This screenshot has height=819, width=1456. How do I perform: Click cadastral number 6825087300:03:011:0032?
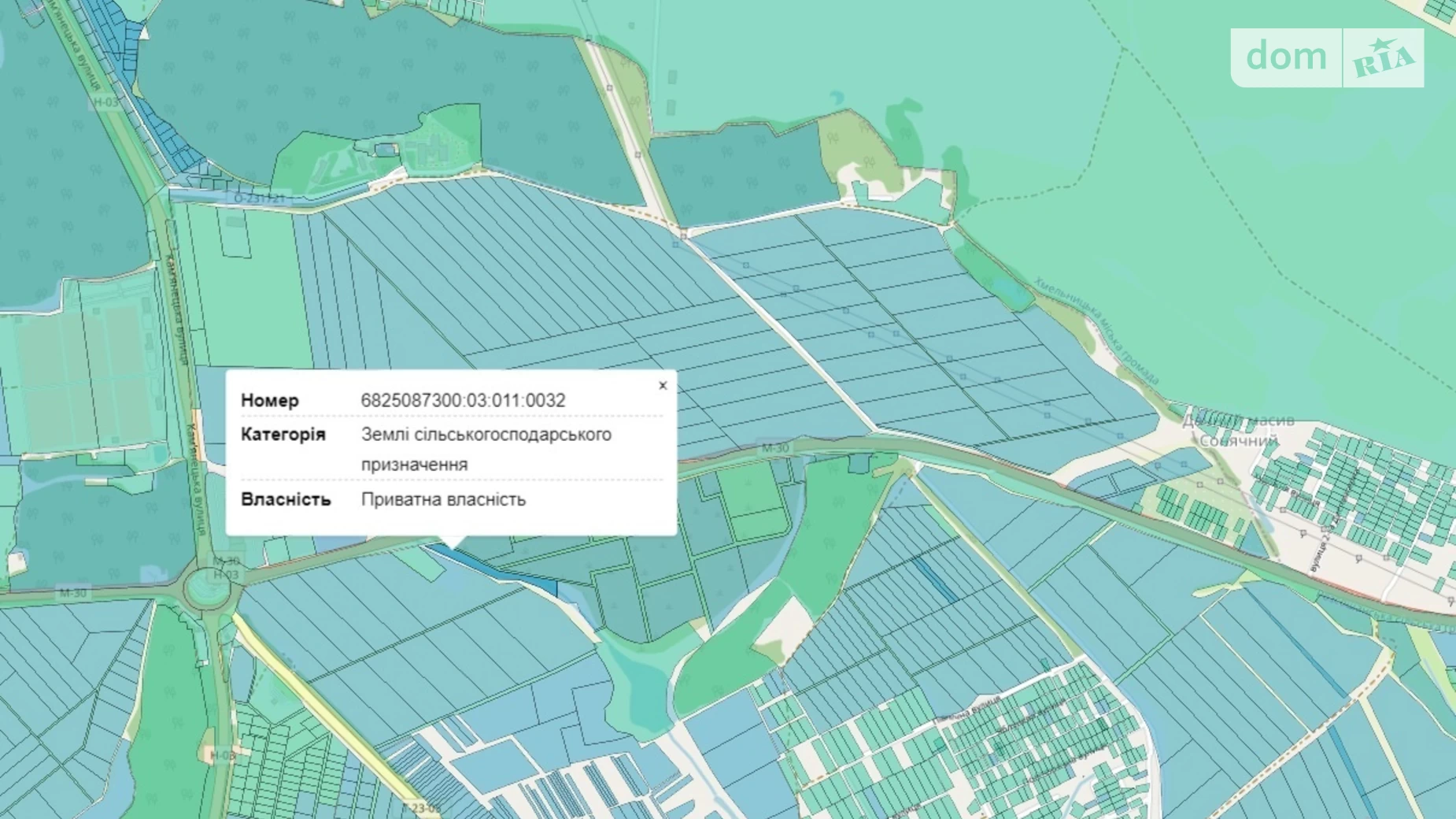463,400
